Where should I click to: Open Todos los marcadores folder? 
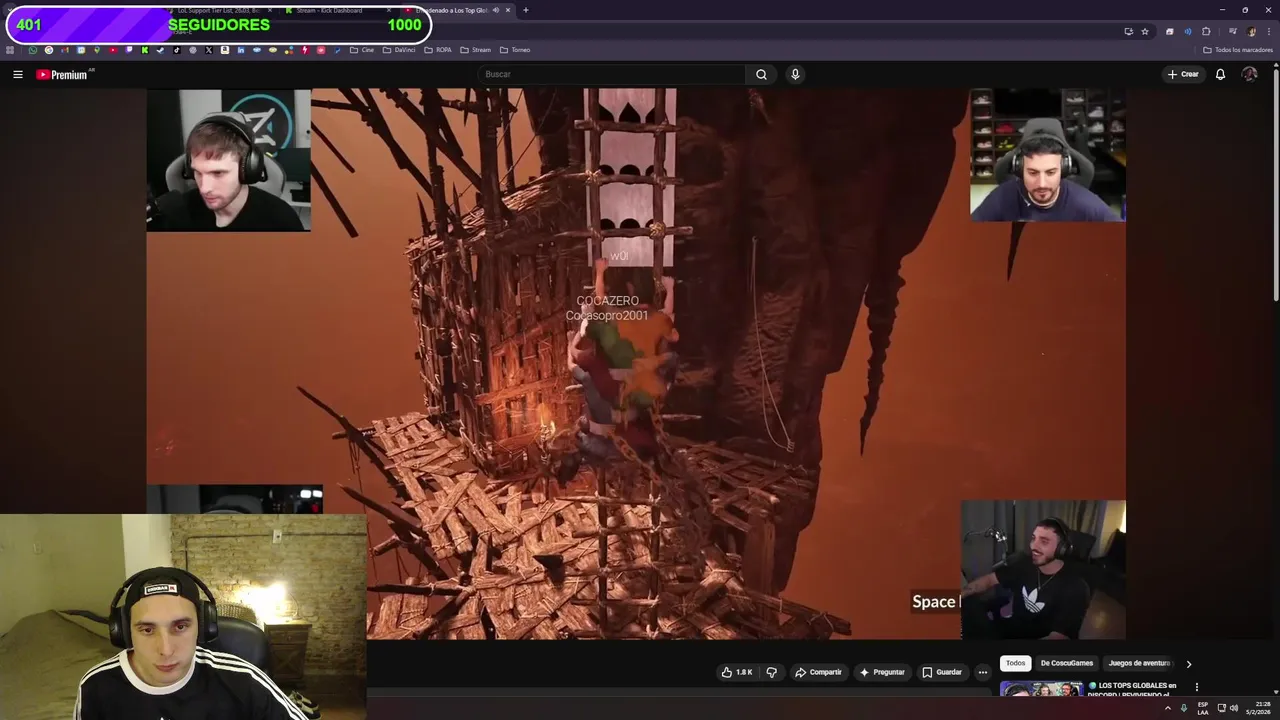(x=1238, y=50)
